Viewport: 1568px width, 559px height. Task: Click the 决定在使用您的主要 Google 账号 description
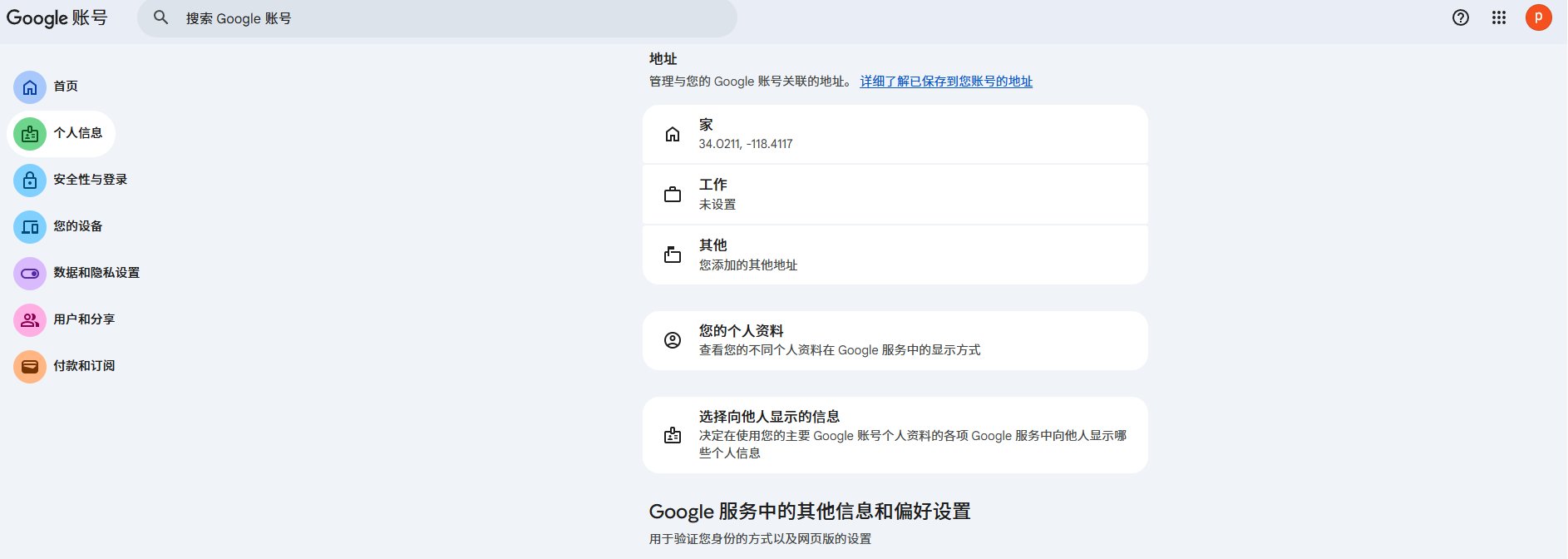(x=913, y=444)
